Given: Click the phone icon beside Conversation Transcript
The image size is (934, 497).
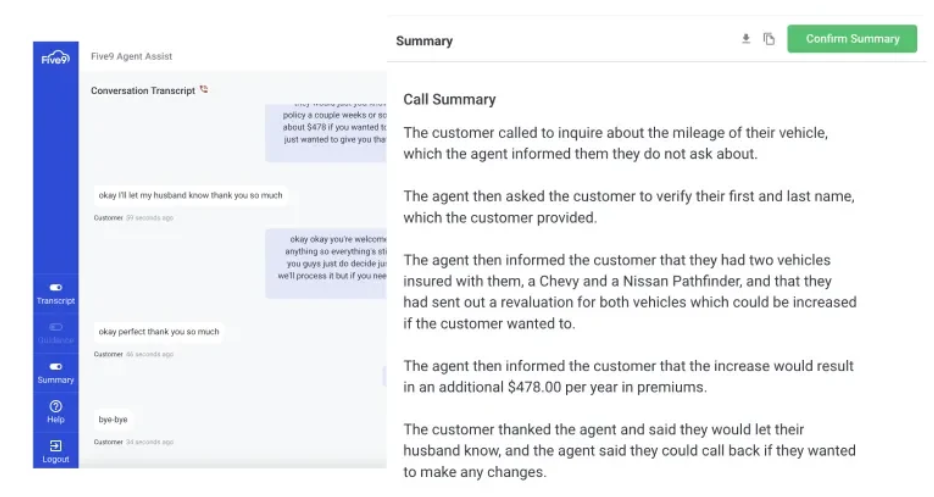Looking at the screenshot, I should pos(204,89).
